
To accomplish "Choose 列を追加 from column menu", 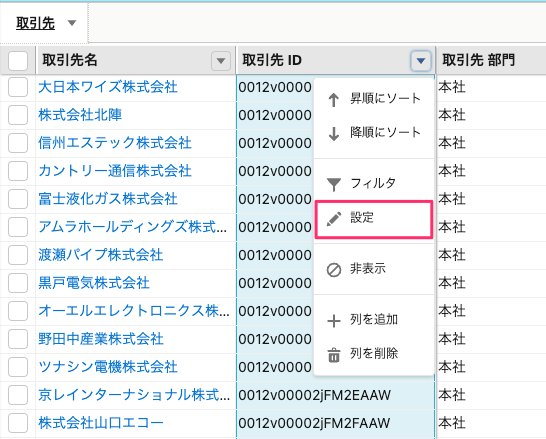I will tap(374, 320).
